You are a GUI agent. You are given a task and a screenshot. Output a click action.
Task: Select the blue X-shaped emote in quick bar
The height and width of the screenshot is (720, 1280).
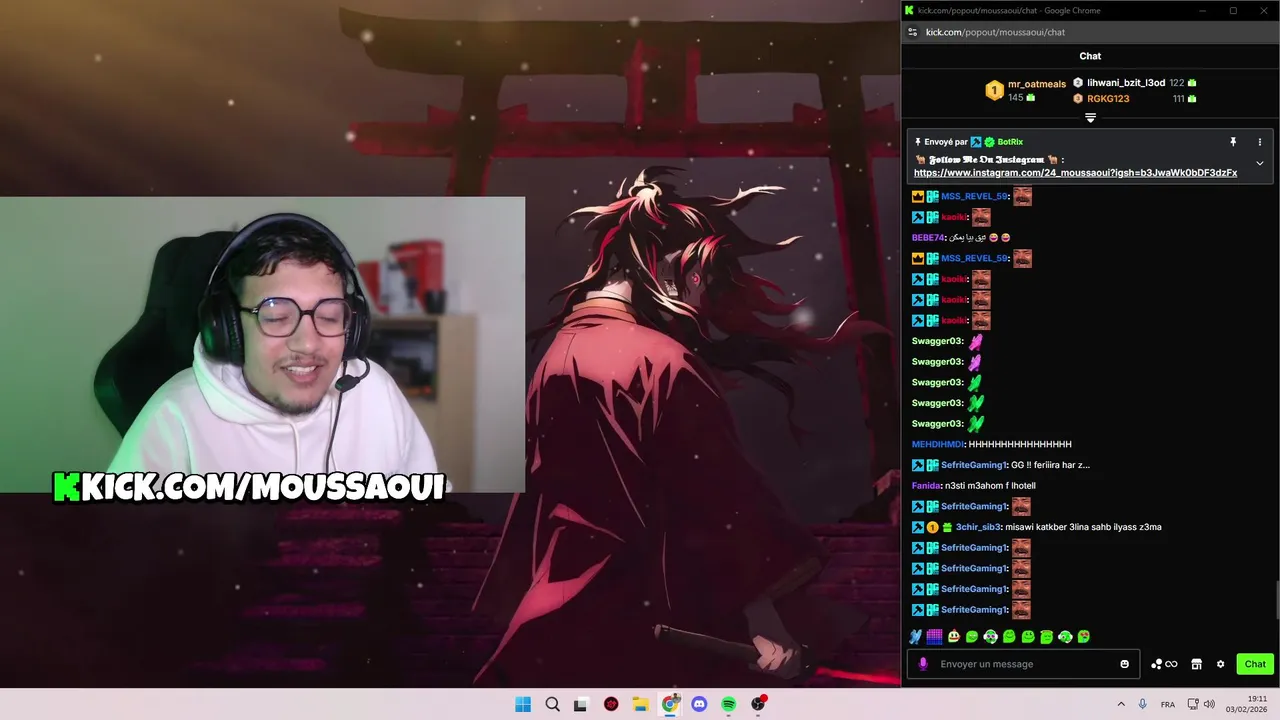coord(915,636)
